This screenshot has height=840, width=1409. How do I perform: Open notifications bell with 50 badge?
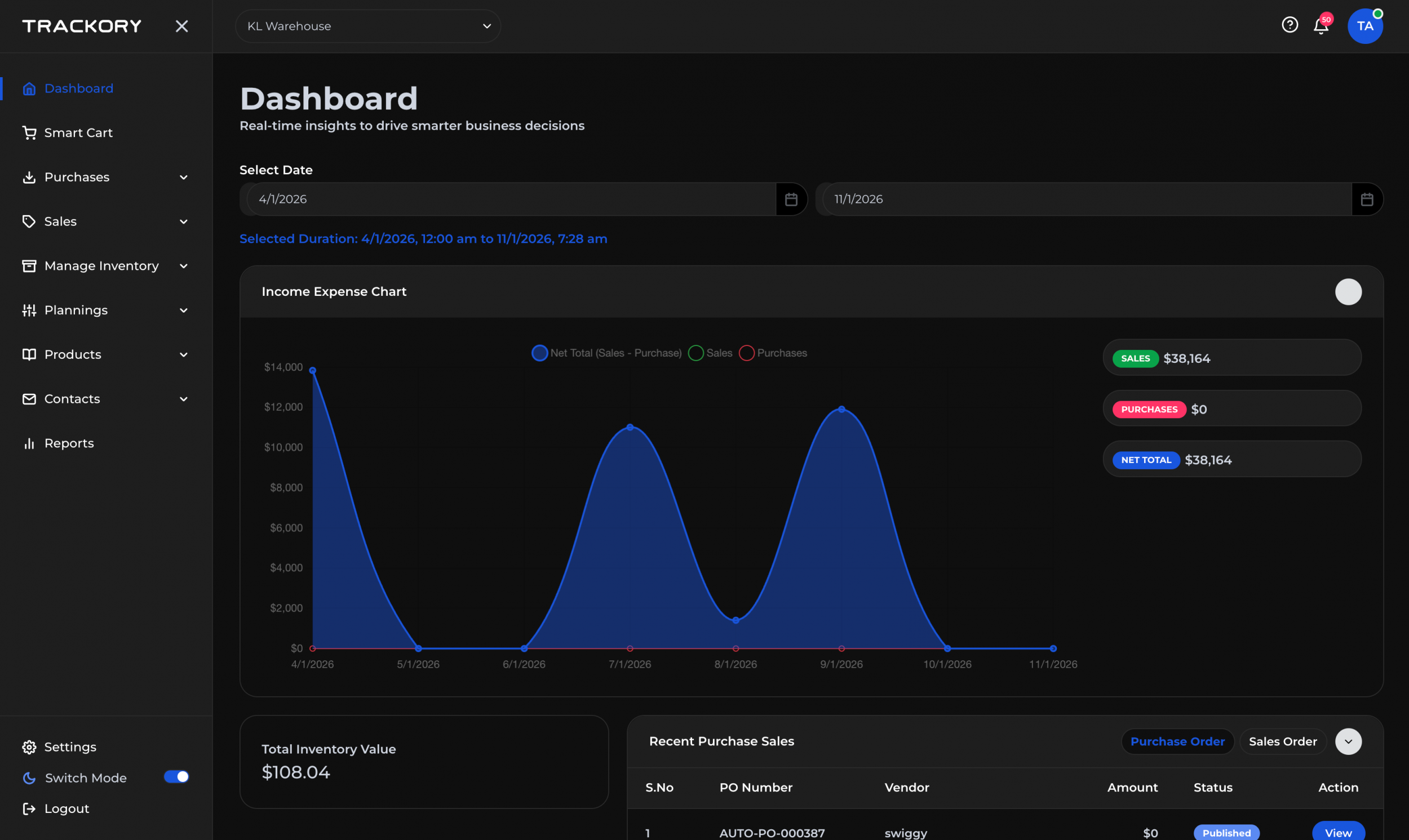click(x=1321, y=26)
